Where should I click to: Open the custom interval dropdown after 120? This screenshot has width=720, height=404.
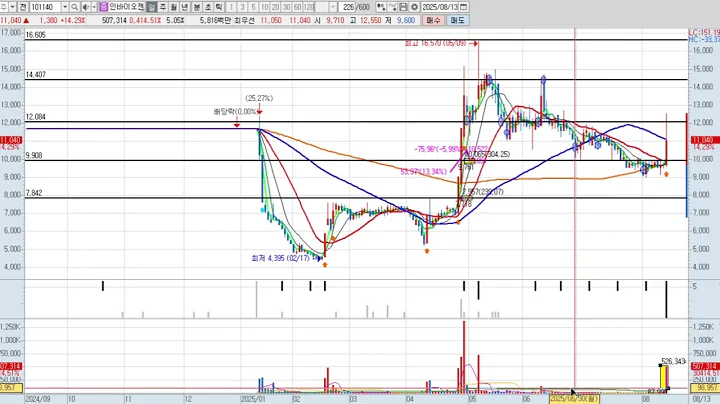[333, 7]
